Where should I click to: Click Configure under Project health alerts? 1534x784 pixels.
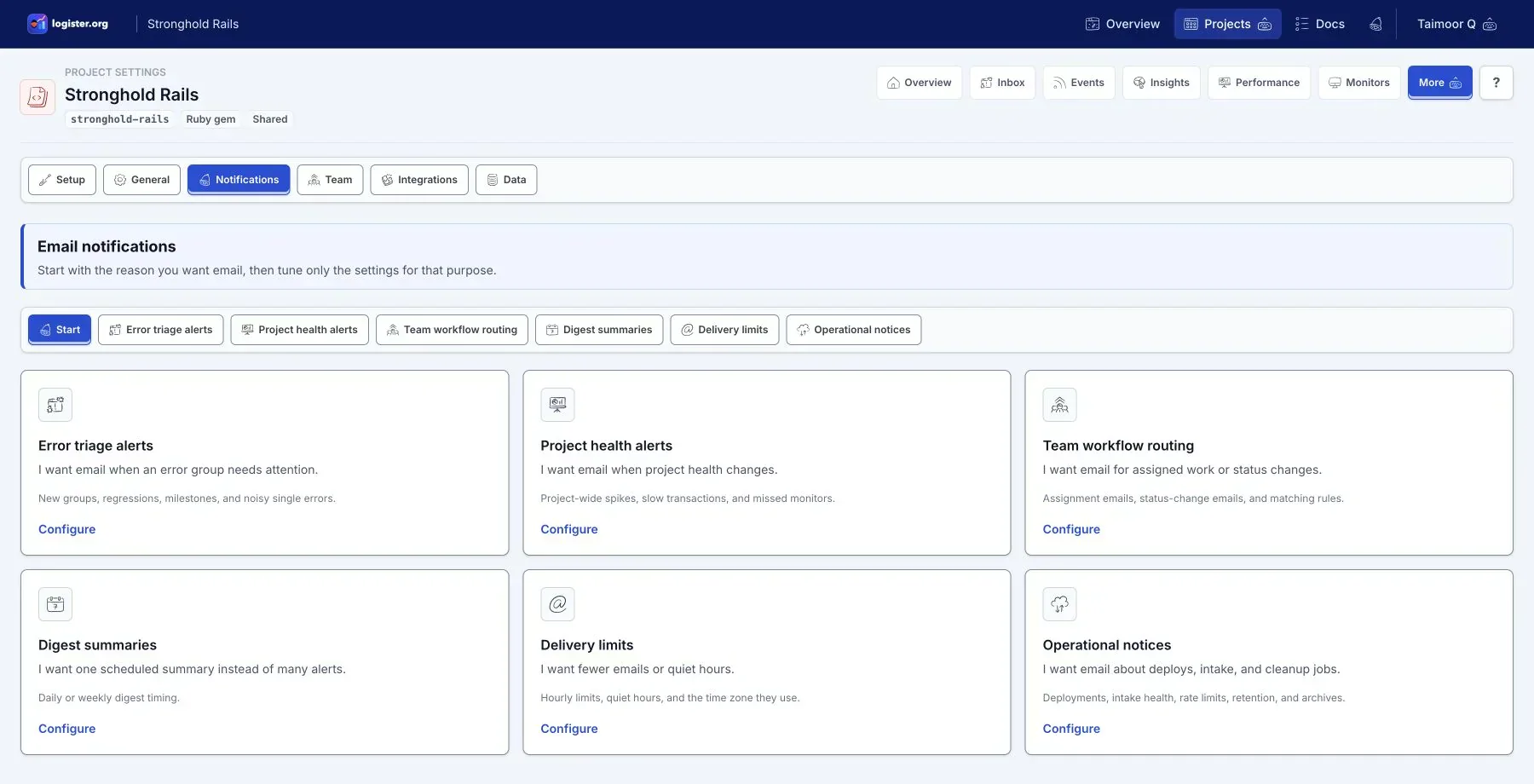pos(569,529)
